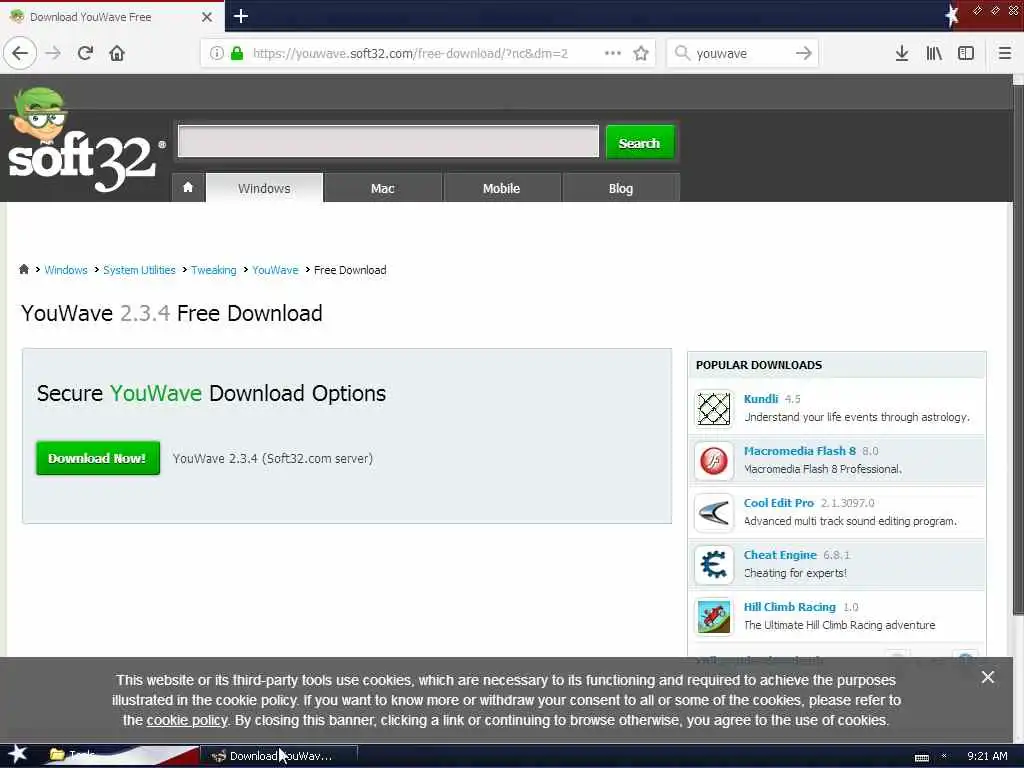The width and height of the screenshot is (1024, 768).
Task: Toggle the browser sidebar
Action: [x=966, y=53]
